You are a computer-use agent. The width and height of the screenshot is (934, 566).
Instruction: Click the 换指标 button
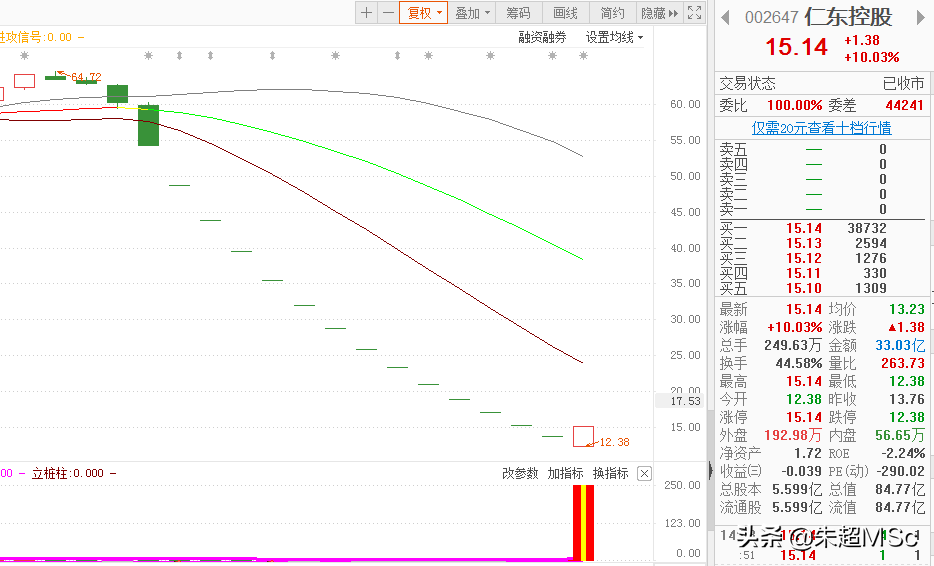point(610,473)
